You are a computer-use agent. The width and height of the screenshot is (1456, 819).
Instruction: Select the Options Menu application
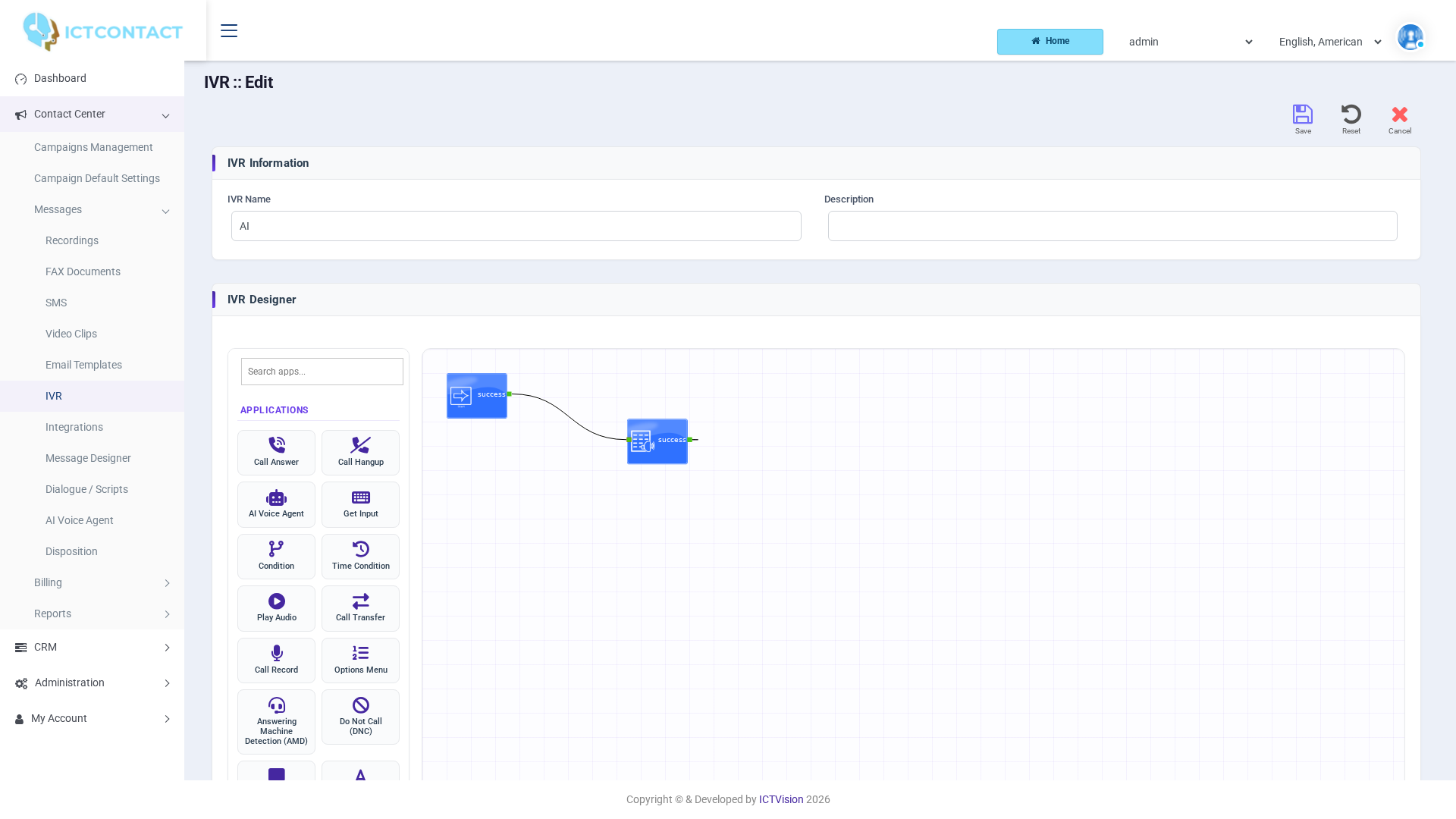360,661
